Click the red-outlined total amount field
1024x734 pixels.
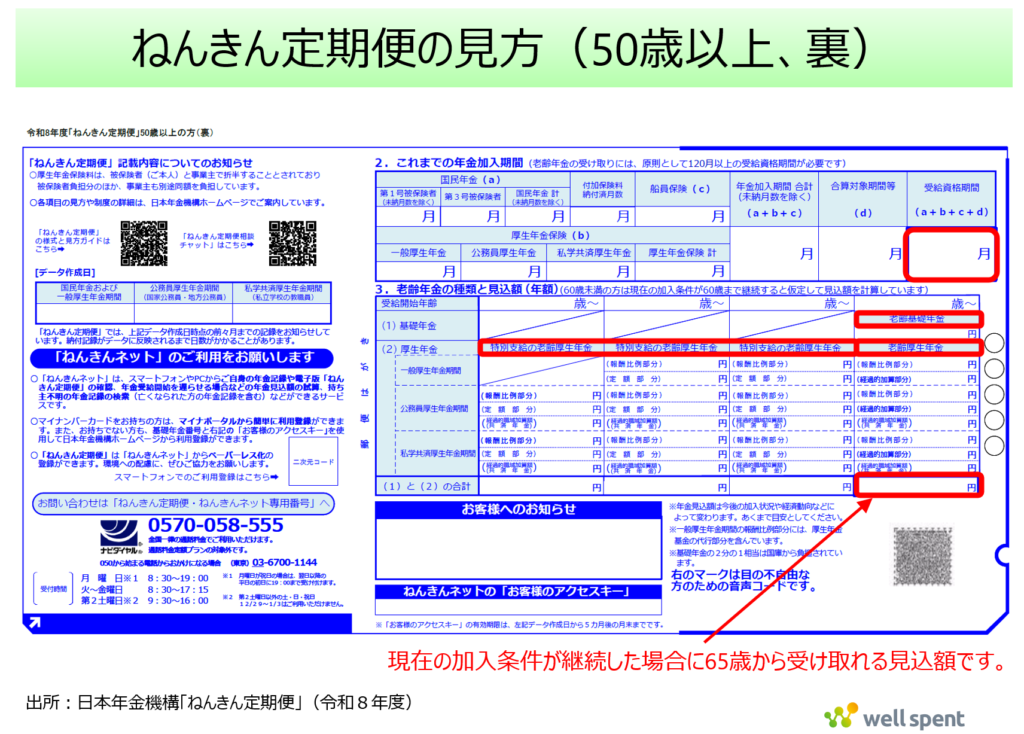(919, 486)
